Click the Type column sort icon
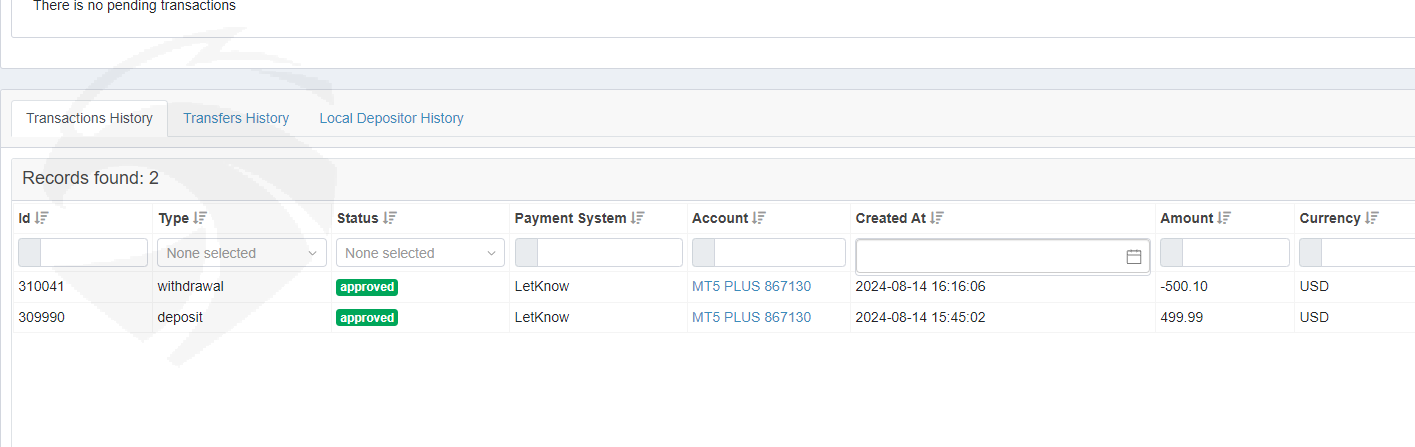 pos(200,218)
